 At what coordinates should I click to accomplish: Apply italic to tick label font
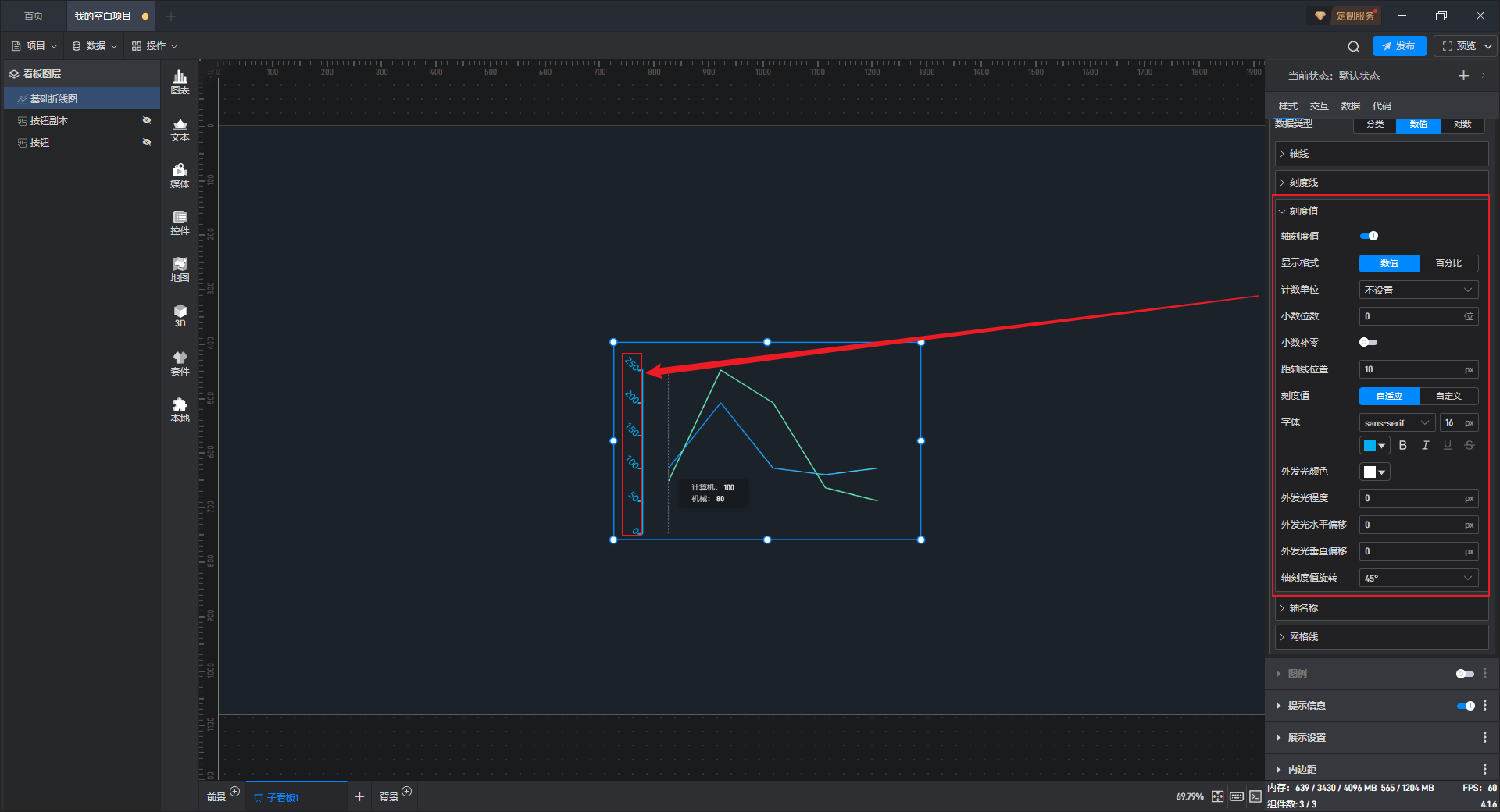1425,445
